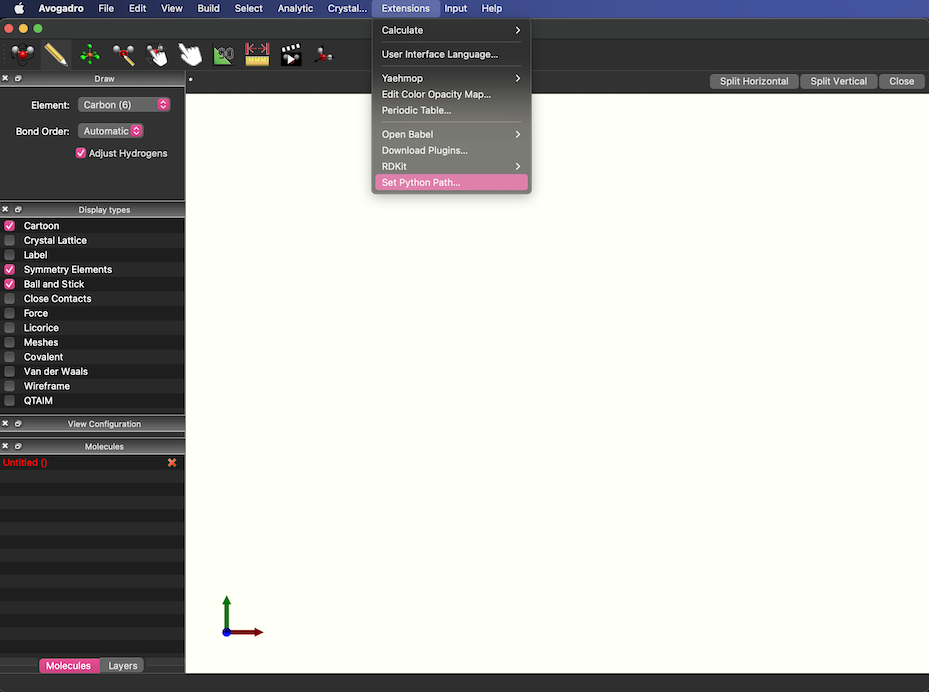929x692 pixels.
Task: Open the Bond Order Automatic dropdown
Action: (111, 131)
